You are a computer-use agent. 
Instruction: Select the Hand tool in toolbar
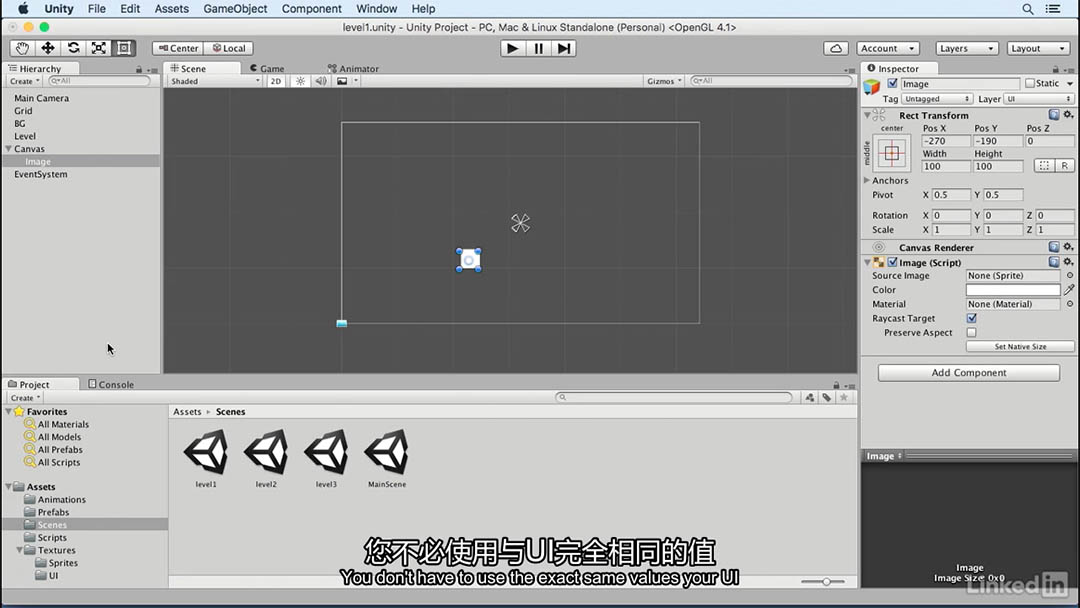[22, 48]
